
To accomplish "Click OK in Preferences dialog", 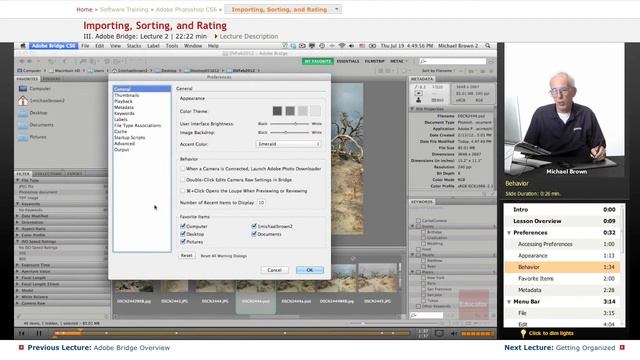I will pos(310,270).
